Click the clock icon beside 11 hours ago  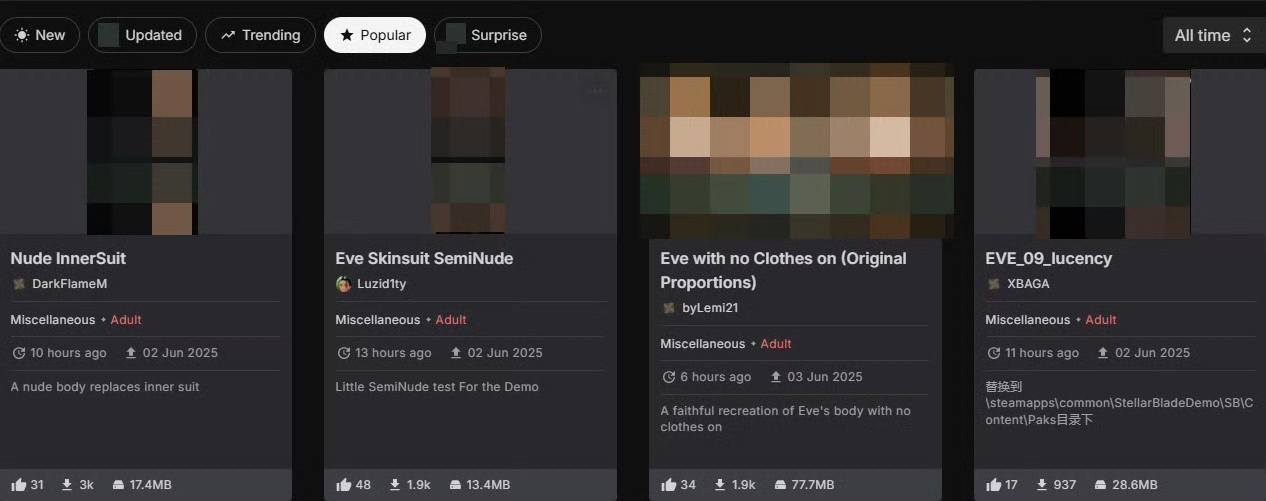pos(993,353)
